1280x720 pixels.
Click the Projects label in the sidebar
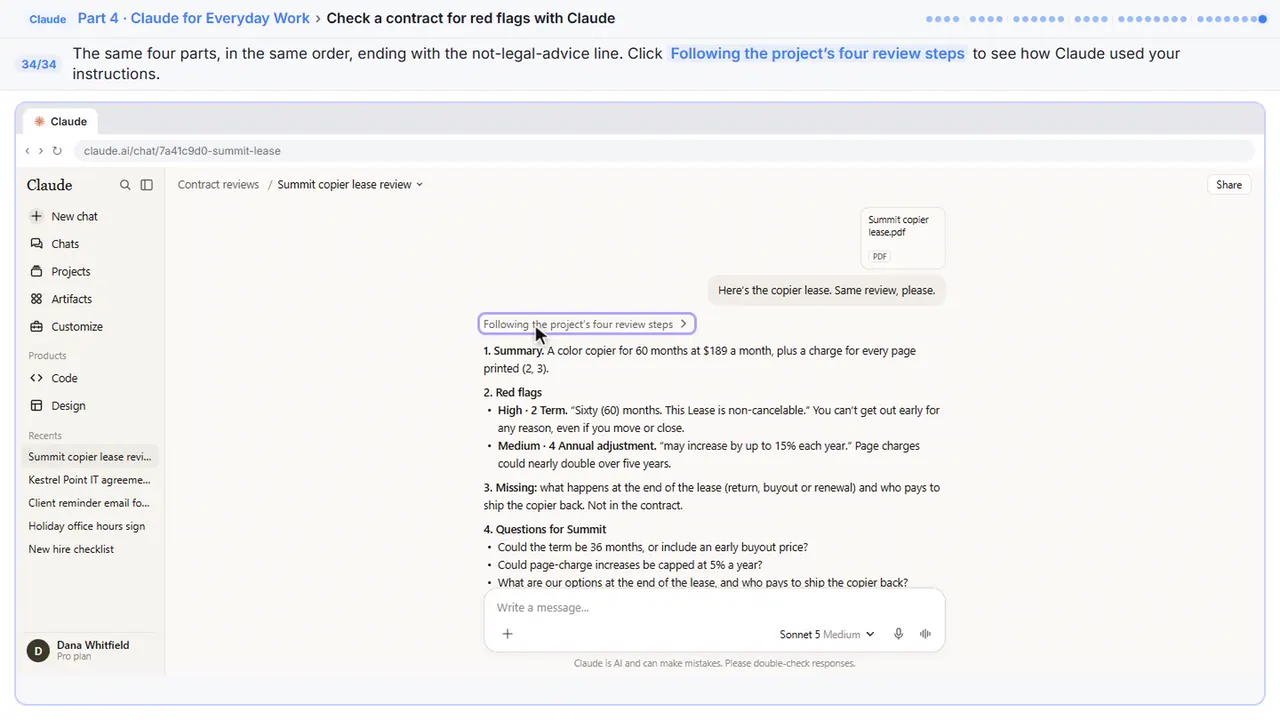click(x=71, y=271)
